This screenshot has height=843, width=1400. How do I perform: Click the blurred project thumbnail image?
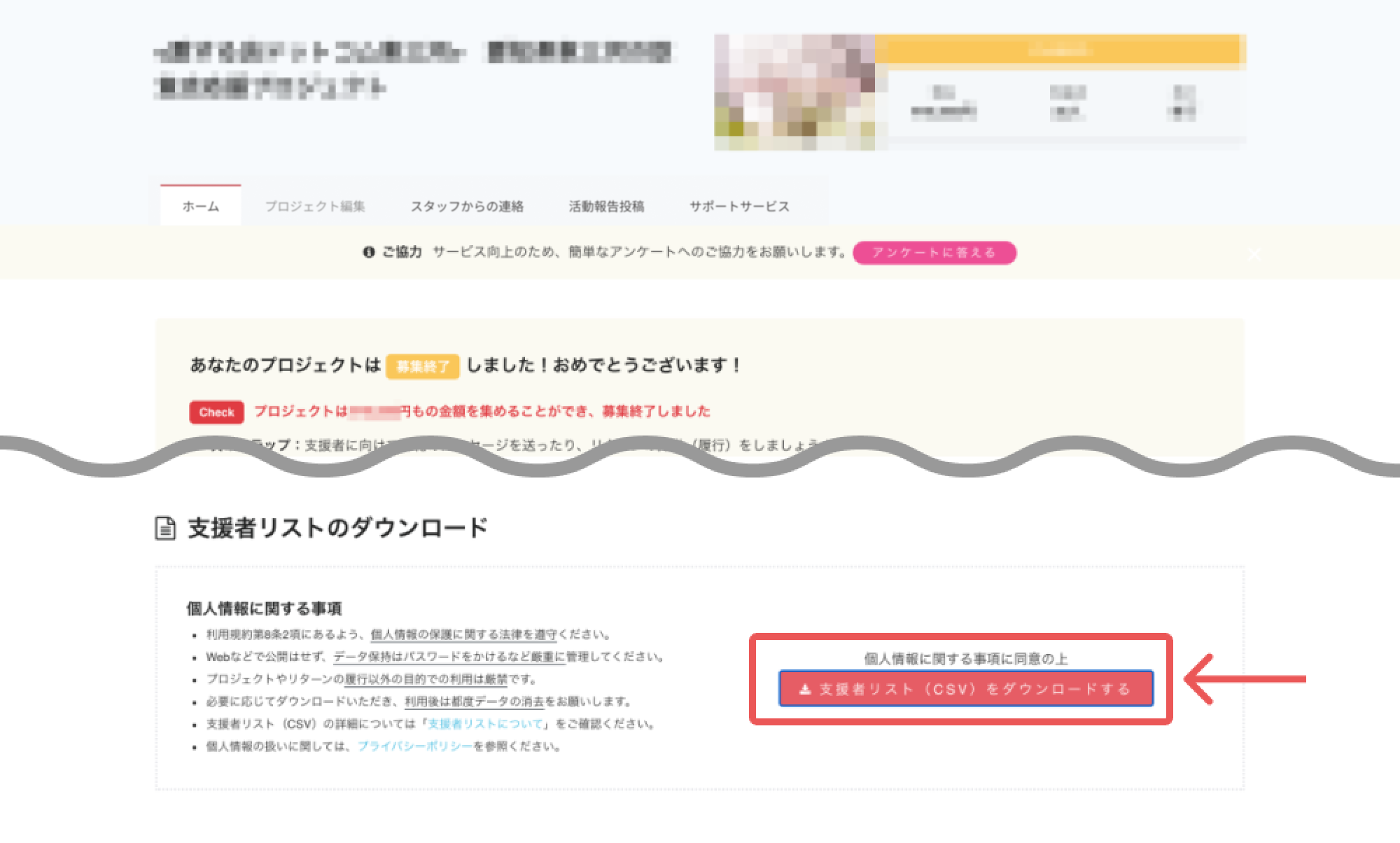(794, 92)
